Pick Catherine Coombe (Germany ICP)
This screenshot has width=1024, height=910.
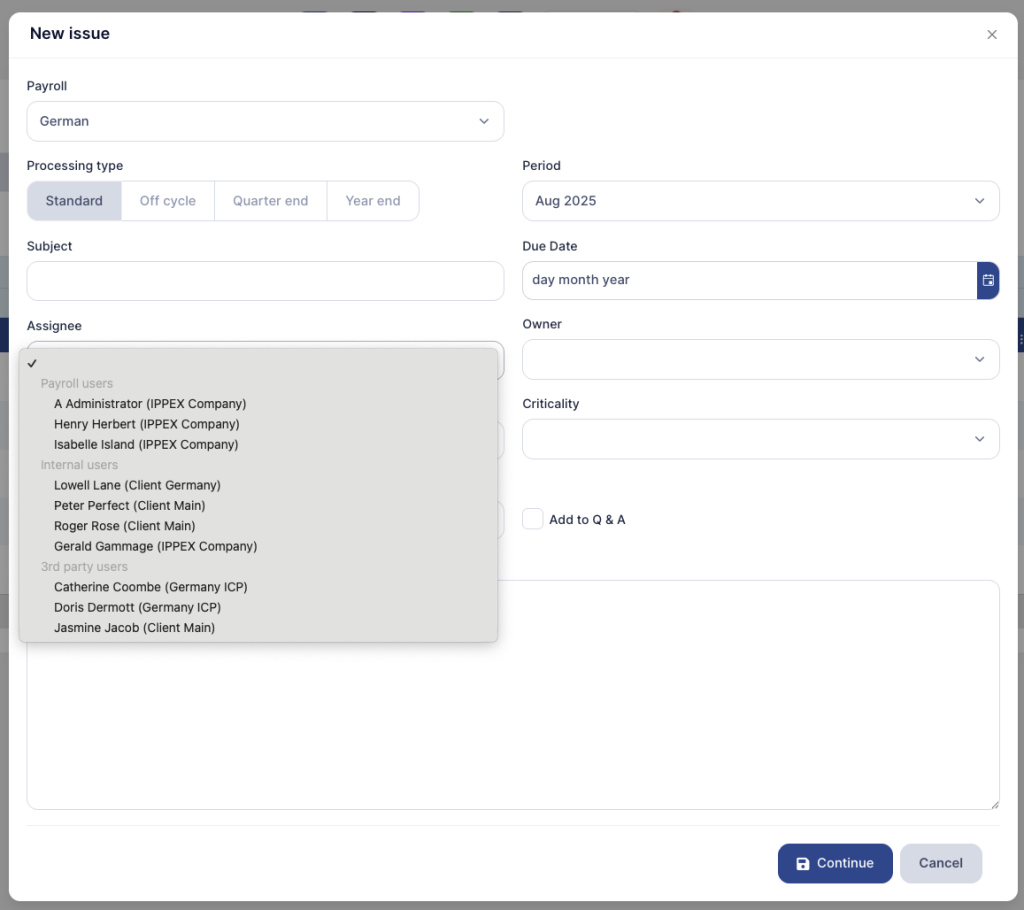[x=150, y=587]
